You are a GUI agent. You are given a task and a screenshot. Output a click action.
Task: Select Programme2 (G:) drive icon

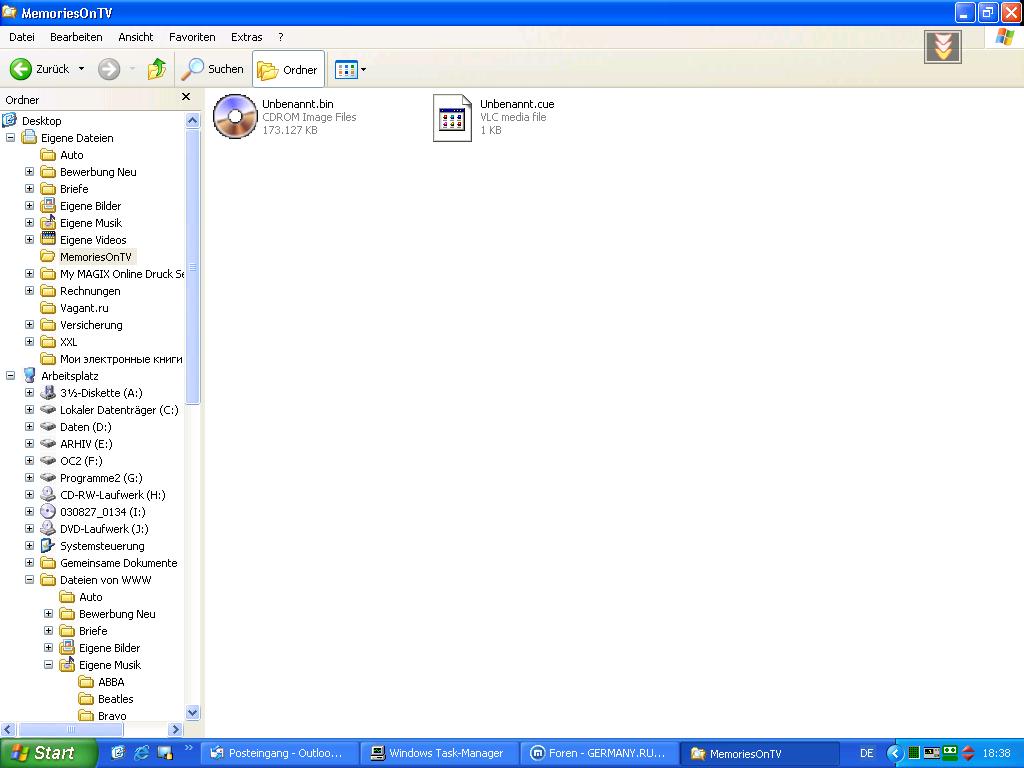48,477
